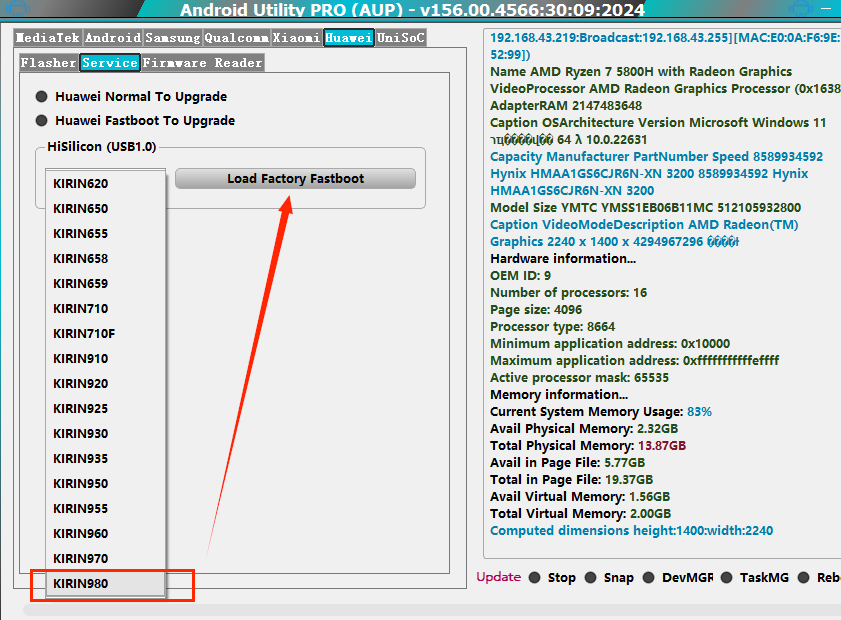Select KIRIN920 in the dropdown

click(x=106, y=383)
